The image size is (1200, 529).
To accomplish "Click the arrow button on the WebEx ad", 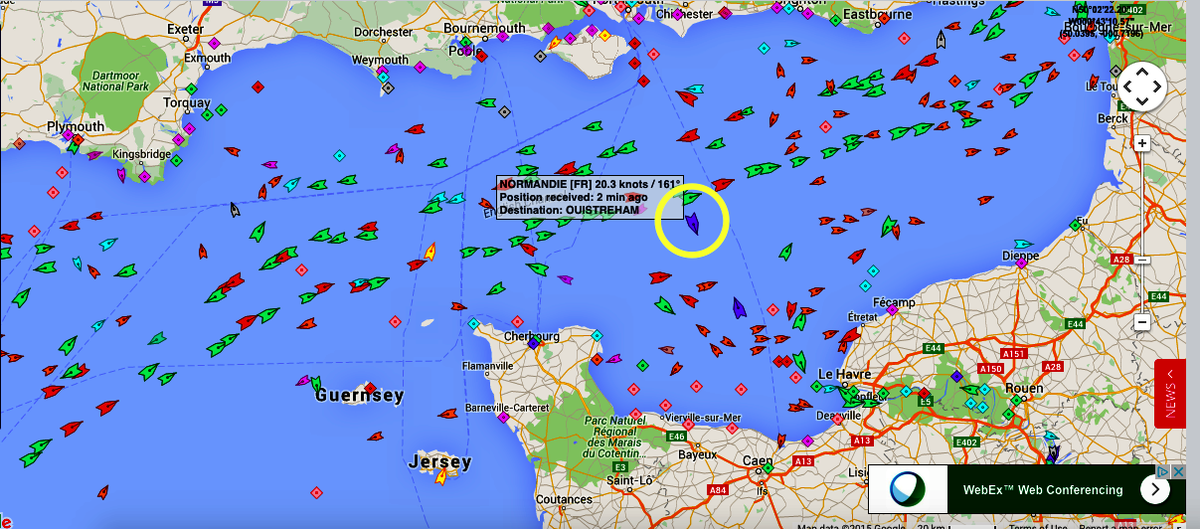I will [1155, 490].
